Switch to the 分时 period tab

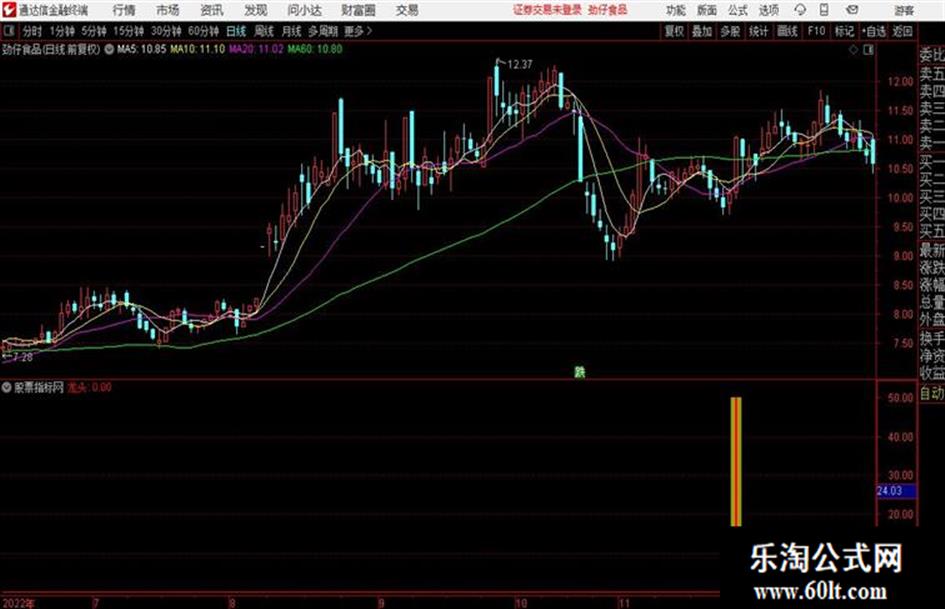[x=32, y=31]
